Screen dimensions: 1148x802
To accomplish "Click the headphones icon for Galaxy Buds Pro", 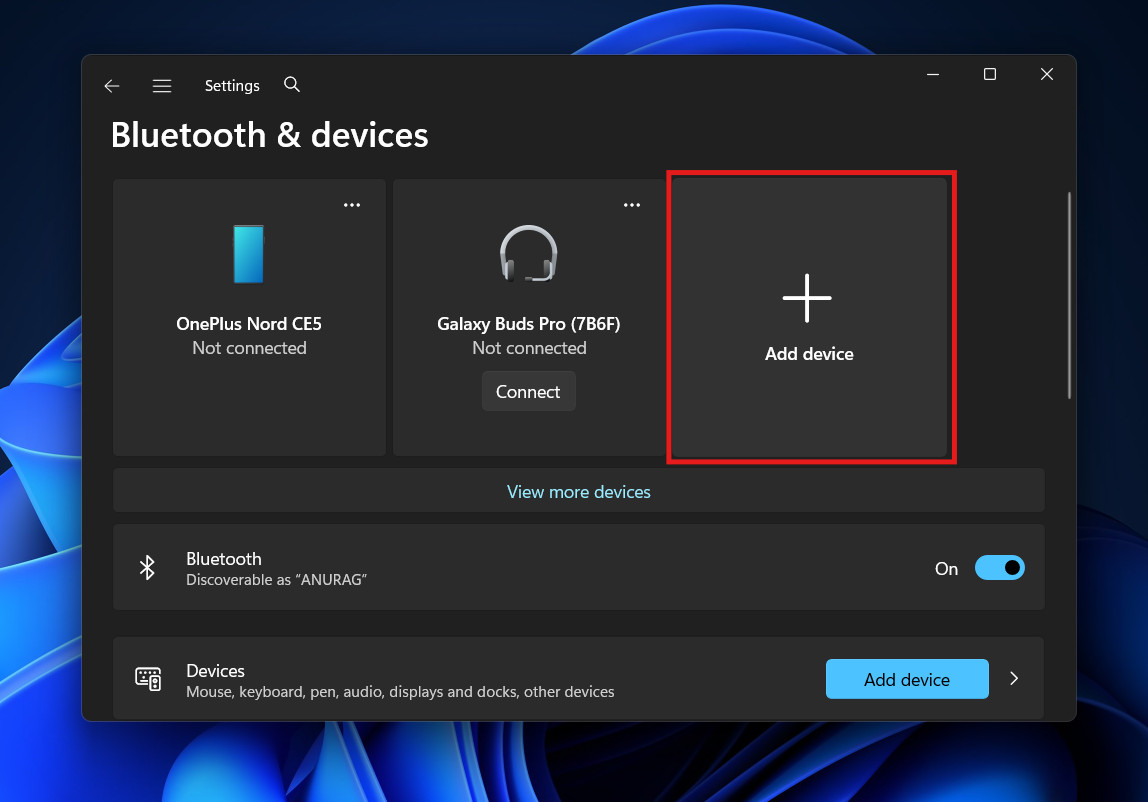I will tap(528, 253).
